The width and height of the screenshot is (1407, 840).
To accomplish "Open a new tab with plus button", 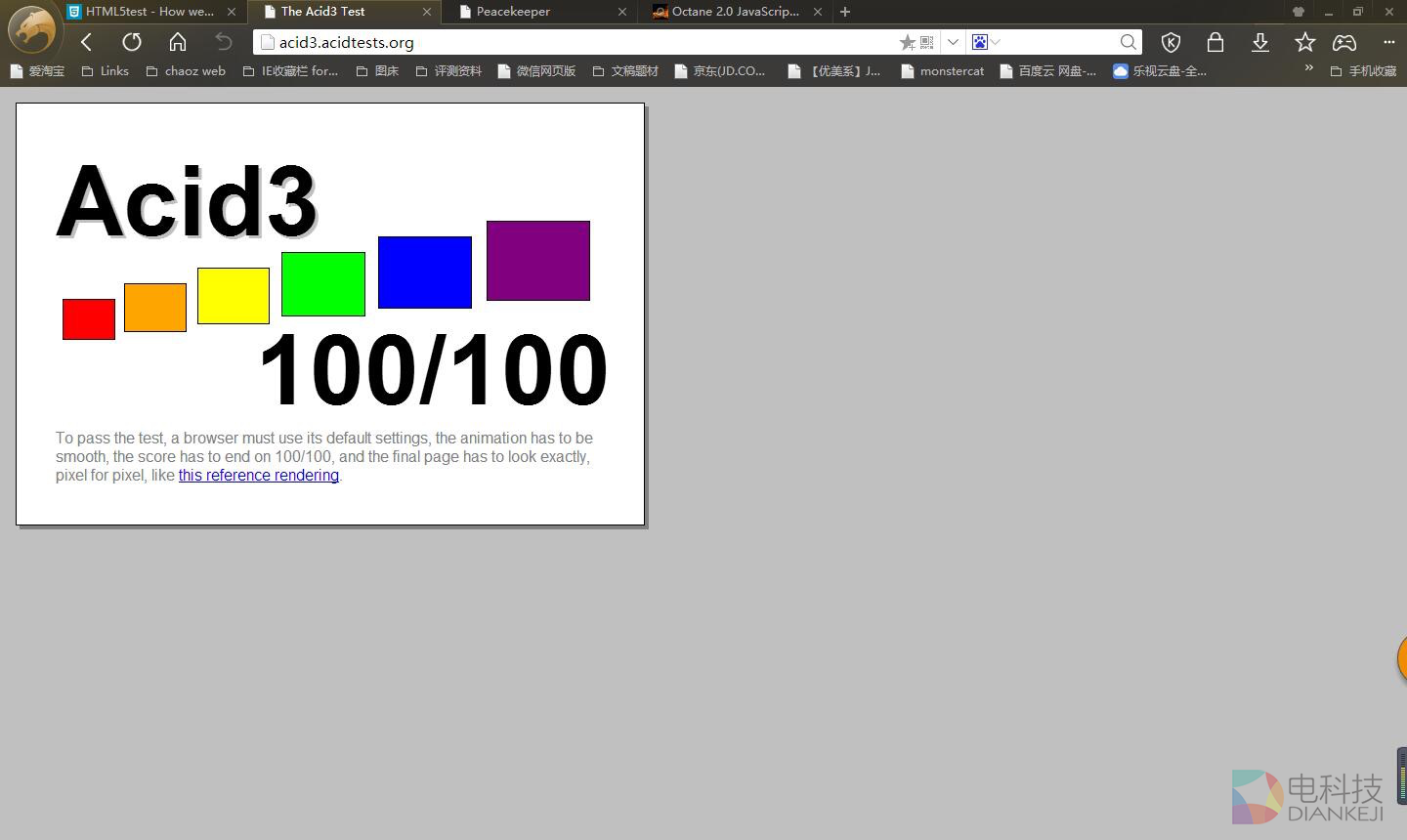I will click(x=845, y=12).
